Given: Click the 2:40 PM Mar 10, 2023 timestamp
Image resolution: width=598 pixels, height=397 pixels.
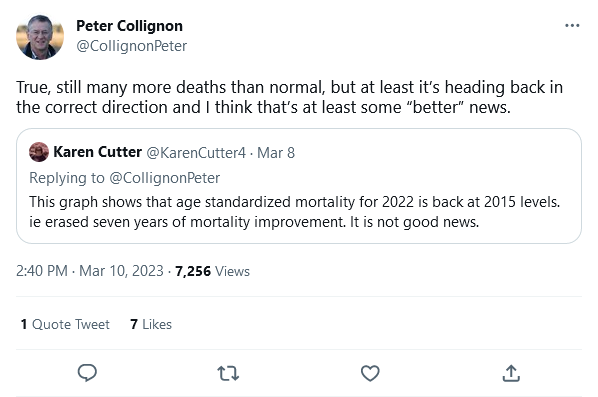Looking at the screenshot, I should [x=90, y=271].
